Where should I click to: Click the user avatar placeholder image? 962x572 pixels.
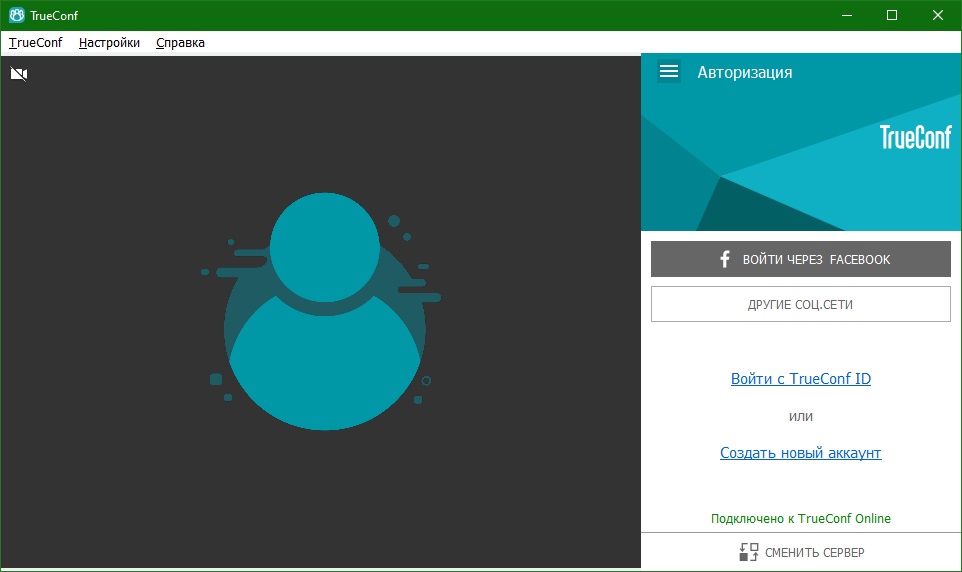coord(321,312)
